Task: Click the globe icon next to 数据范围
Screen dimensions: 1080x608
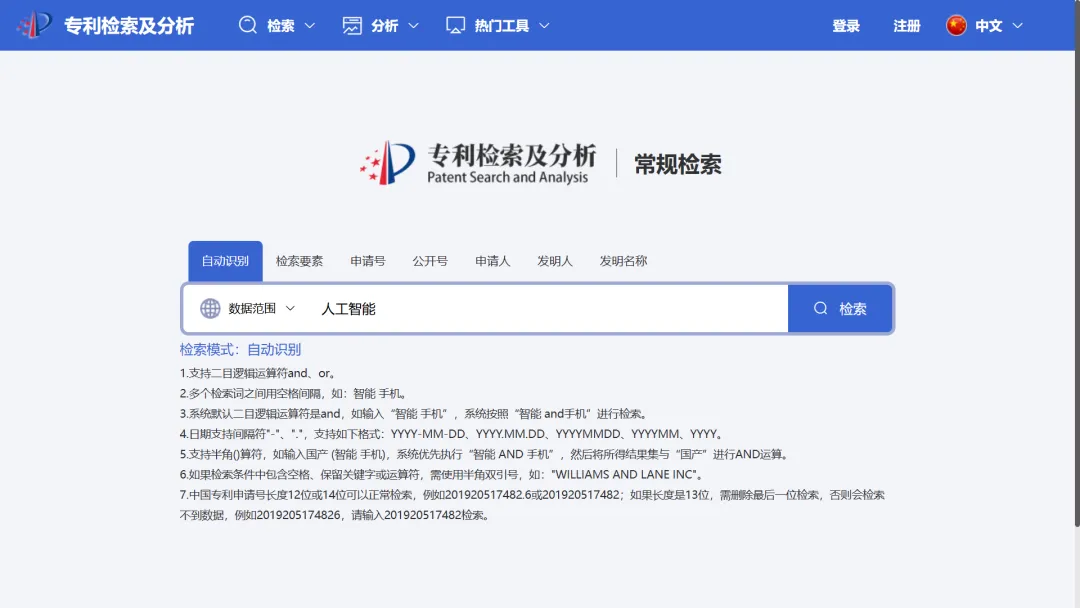Action: pos(210,308)
